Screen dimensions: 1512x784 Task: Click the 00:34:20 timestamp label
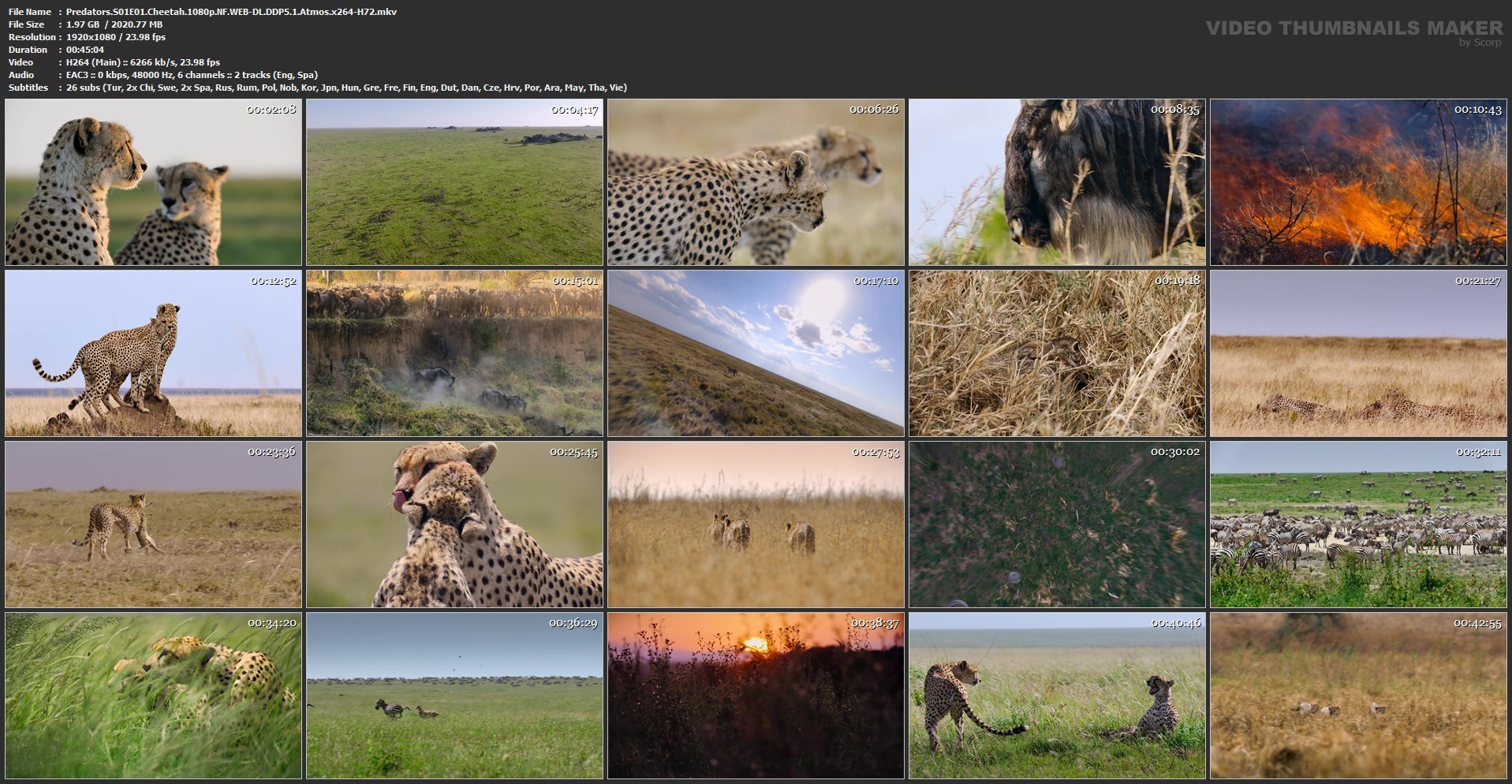click(x=272, y=623)
